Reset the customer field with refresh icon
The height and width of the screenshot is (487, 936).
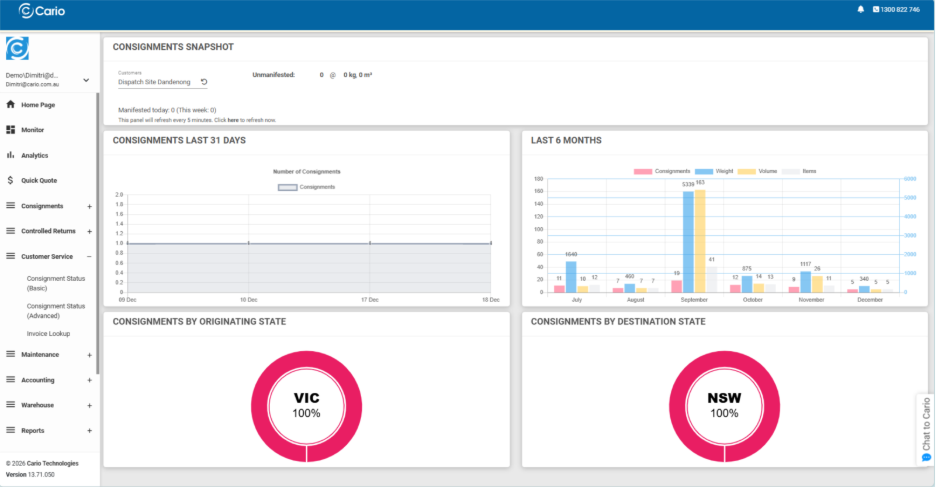[x=204, y=82]
